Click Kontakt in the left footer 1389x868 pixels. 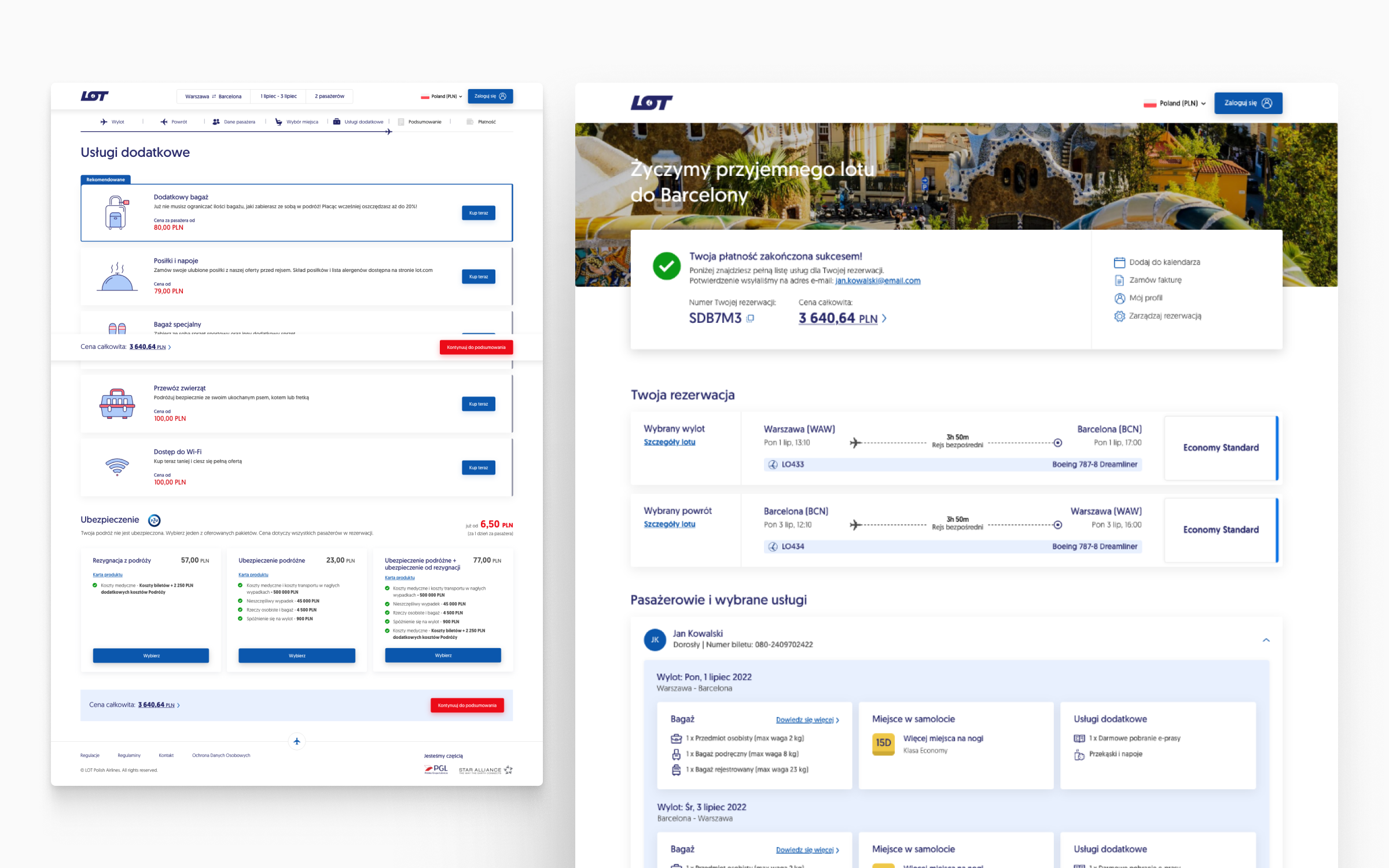coord(166,756)
